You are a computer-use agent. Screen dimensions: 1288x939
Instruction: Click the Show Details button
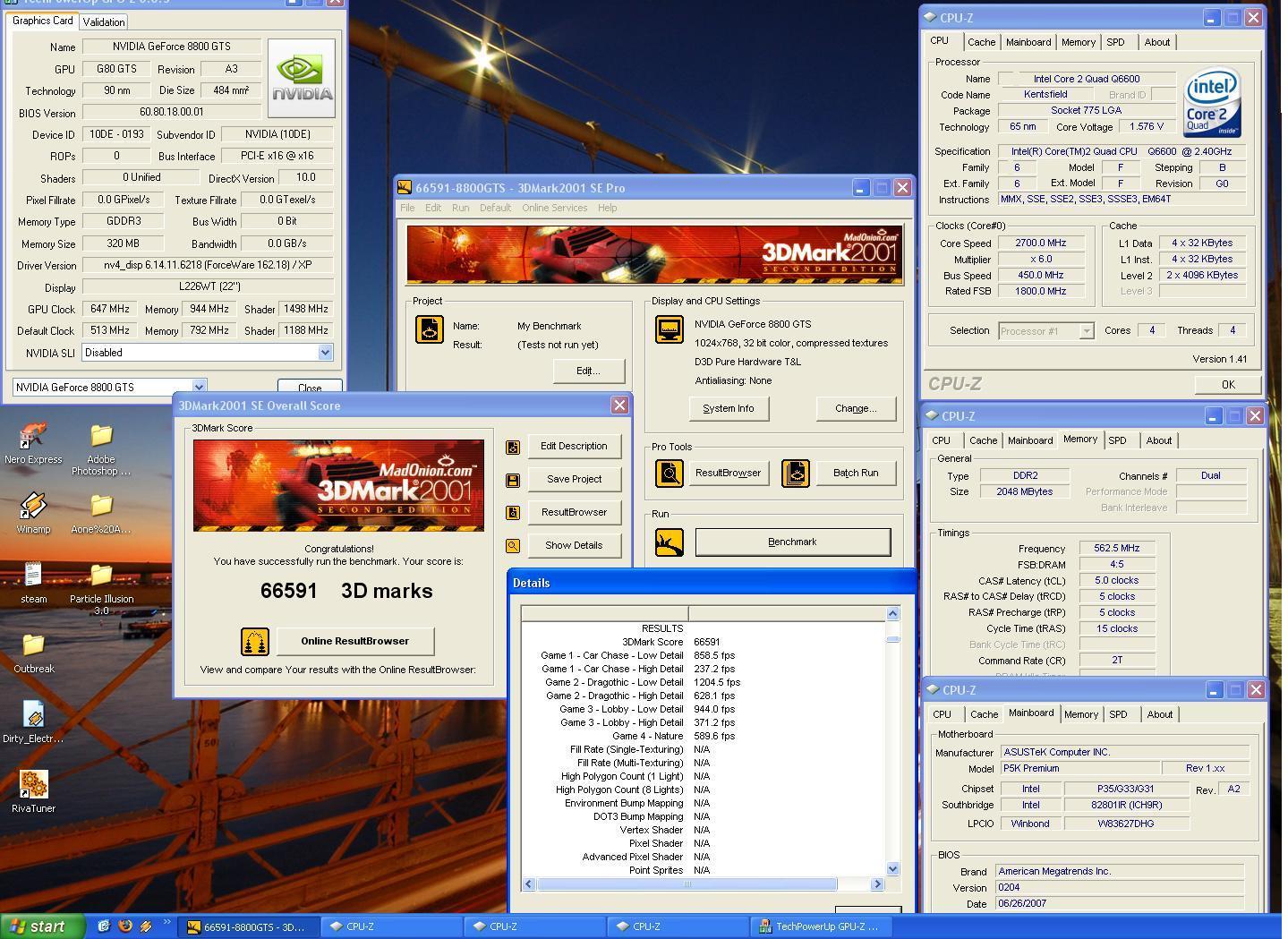click(x=574, y=545)
